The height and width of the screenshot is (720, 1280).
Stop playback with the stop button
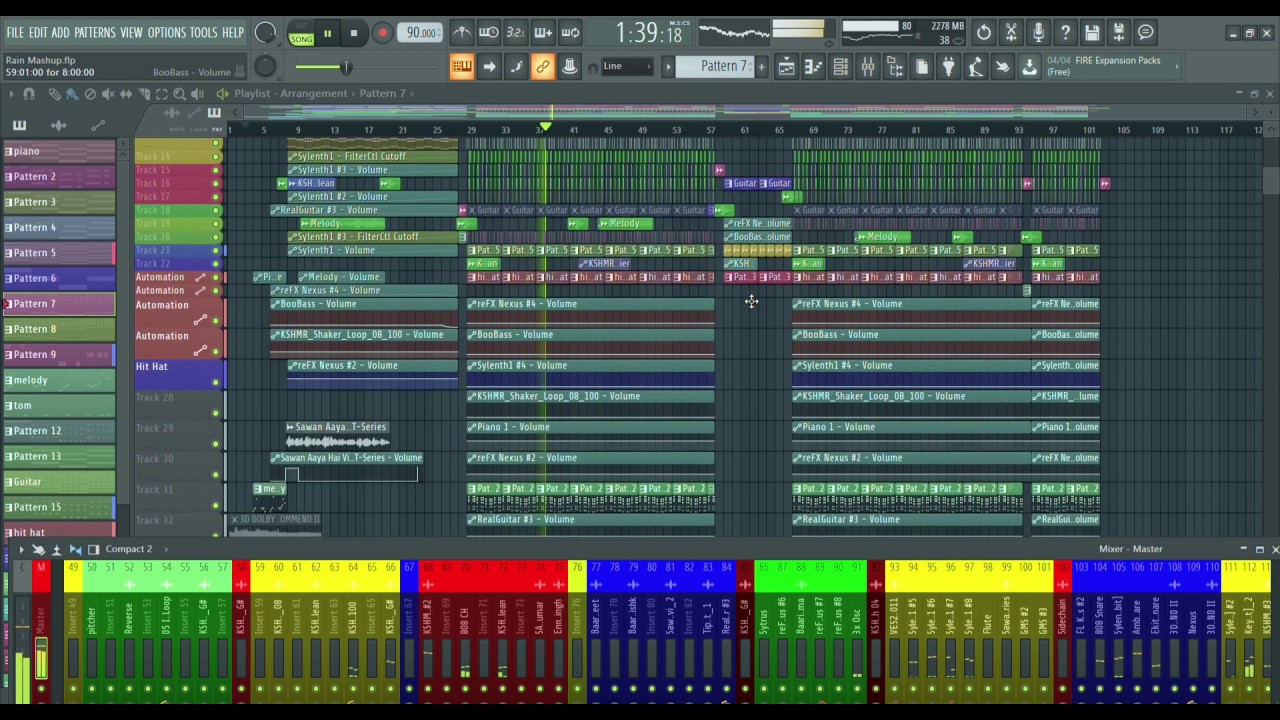354,33
